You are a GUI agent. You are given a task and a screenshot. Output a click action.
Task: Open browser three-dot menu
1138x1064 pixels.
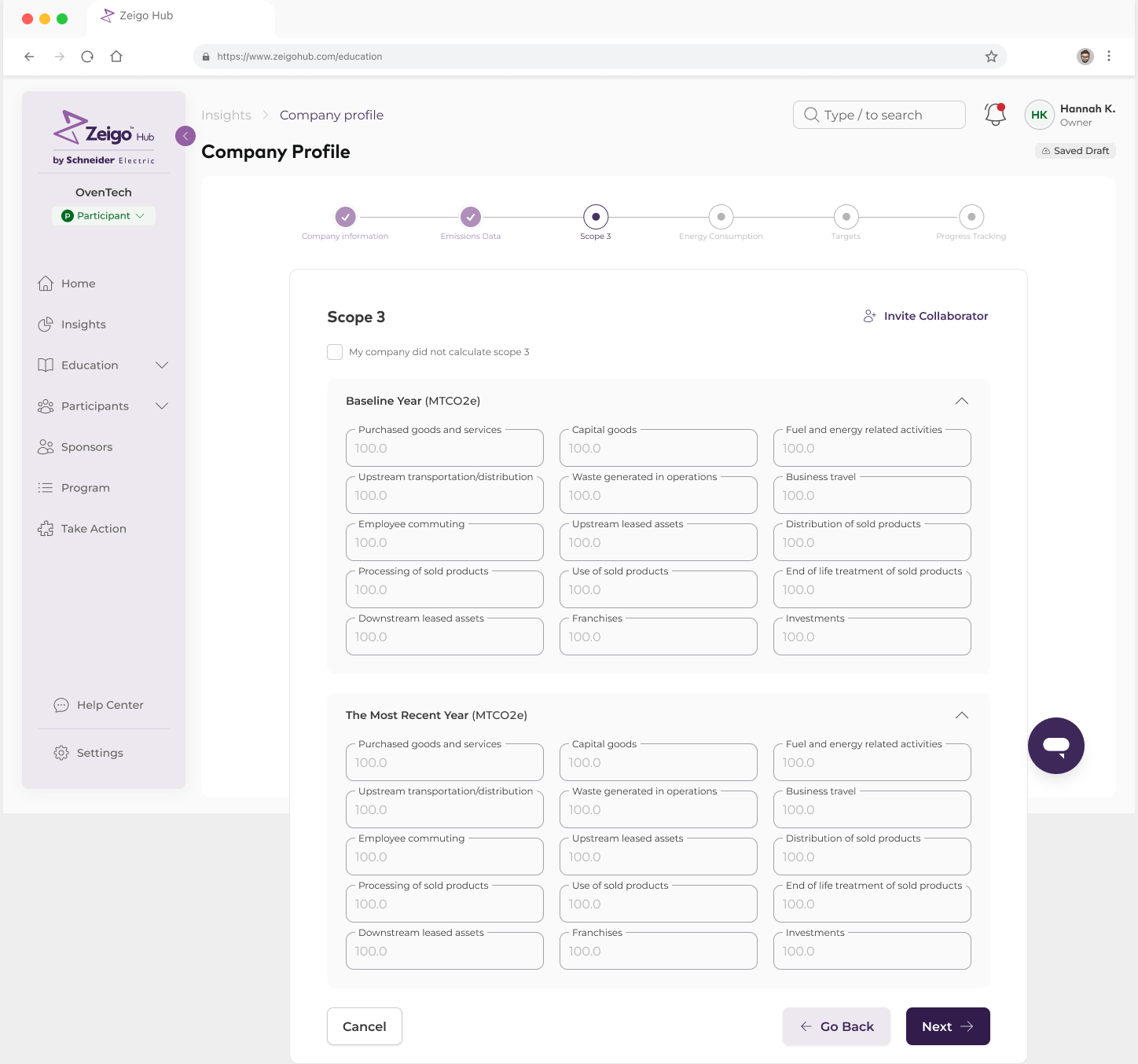click(1109, 57)
